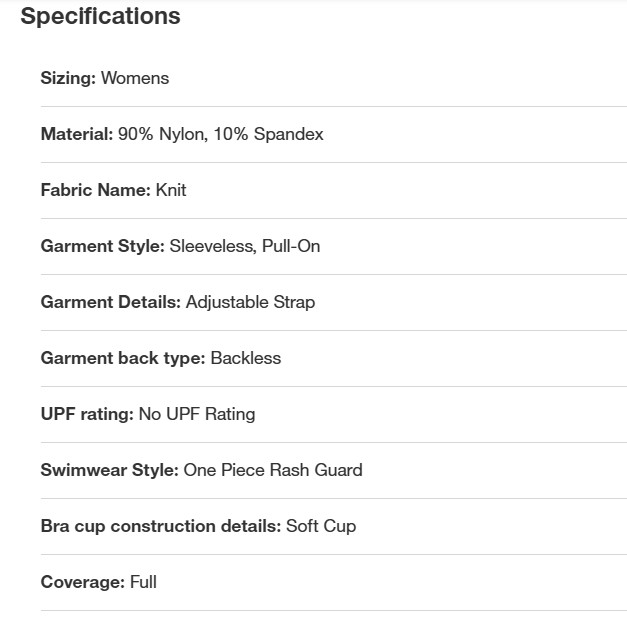Click the Garment Details label
This screenshot has height=617, width=627.
point(111,302)
